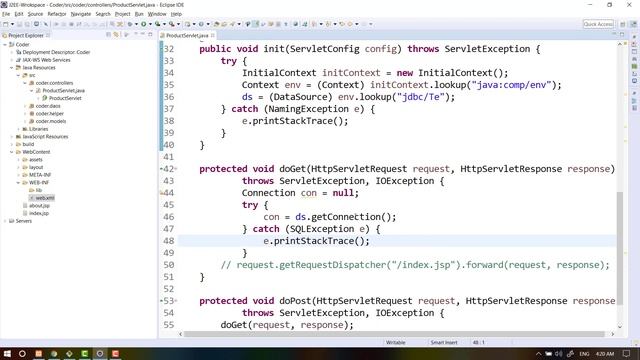Click the Save toolbar icon
The height and width of the screenshot is (360, 640).
[x=19, y=24]
